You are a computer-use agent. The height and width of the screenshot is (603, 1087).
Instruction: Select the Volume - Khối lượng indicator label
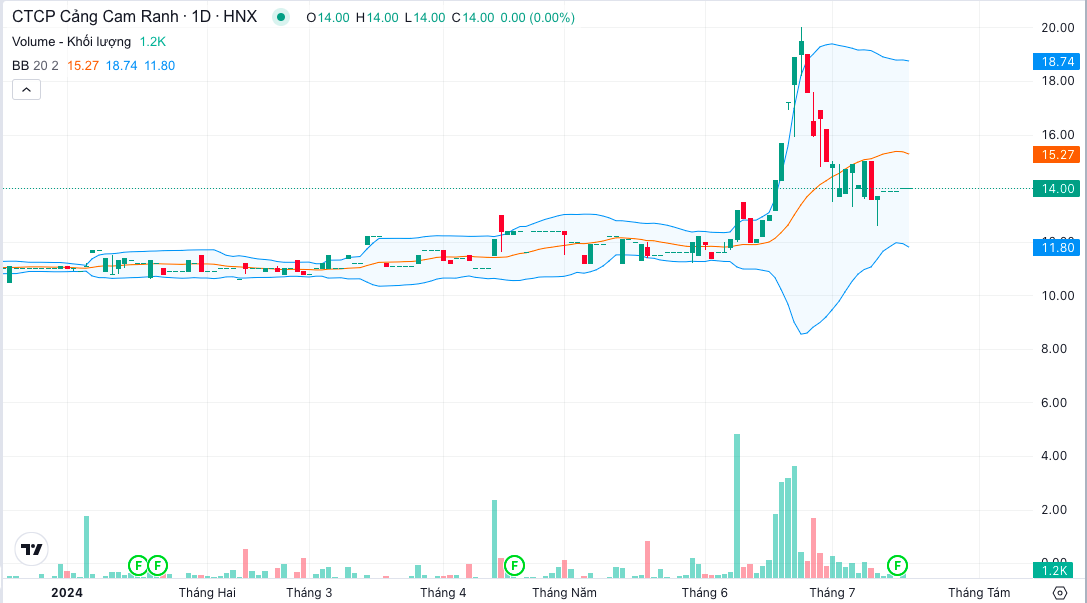(x=71, y=42)
